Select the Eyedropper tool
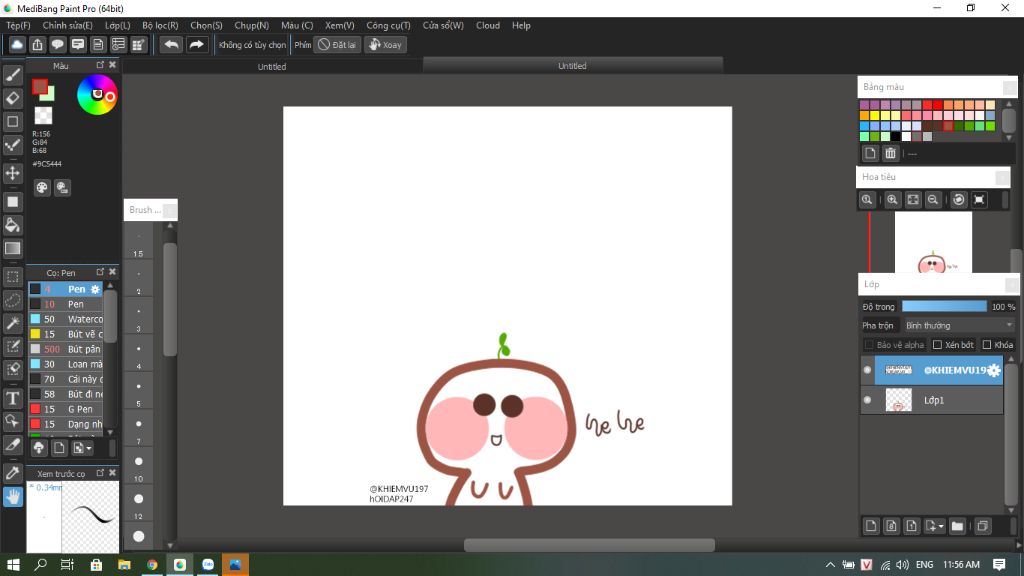 point(12,473)
